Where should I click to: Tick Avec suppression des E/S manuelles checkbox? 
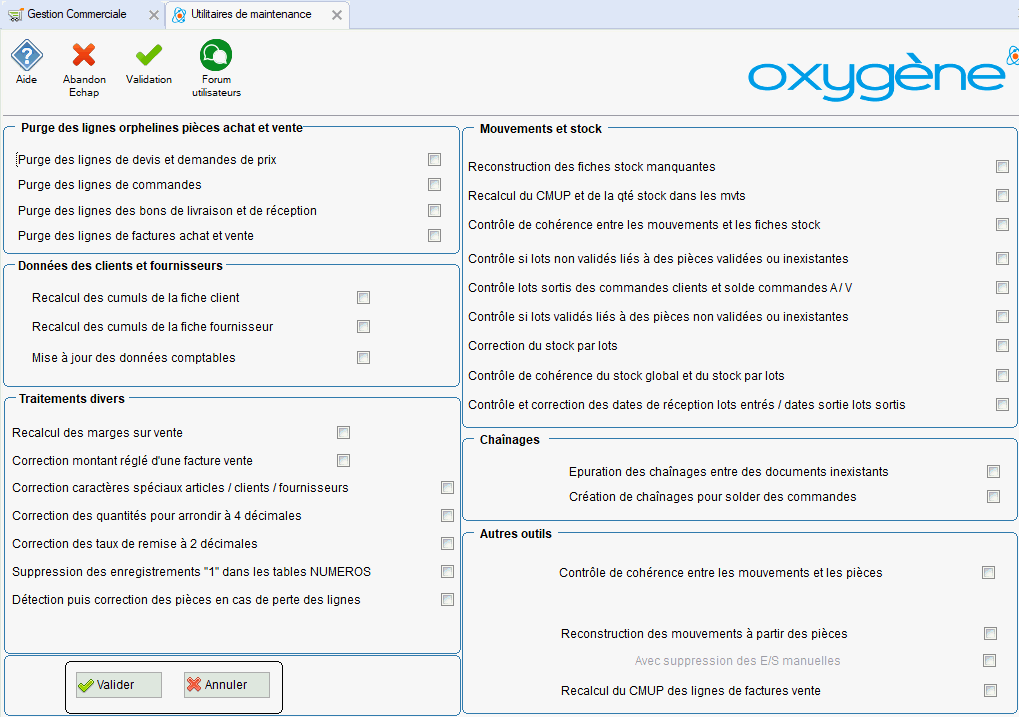pyautogui.click(x=990, y=661)
